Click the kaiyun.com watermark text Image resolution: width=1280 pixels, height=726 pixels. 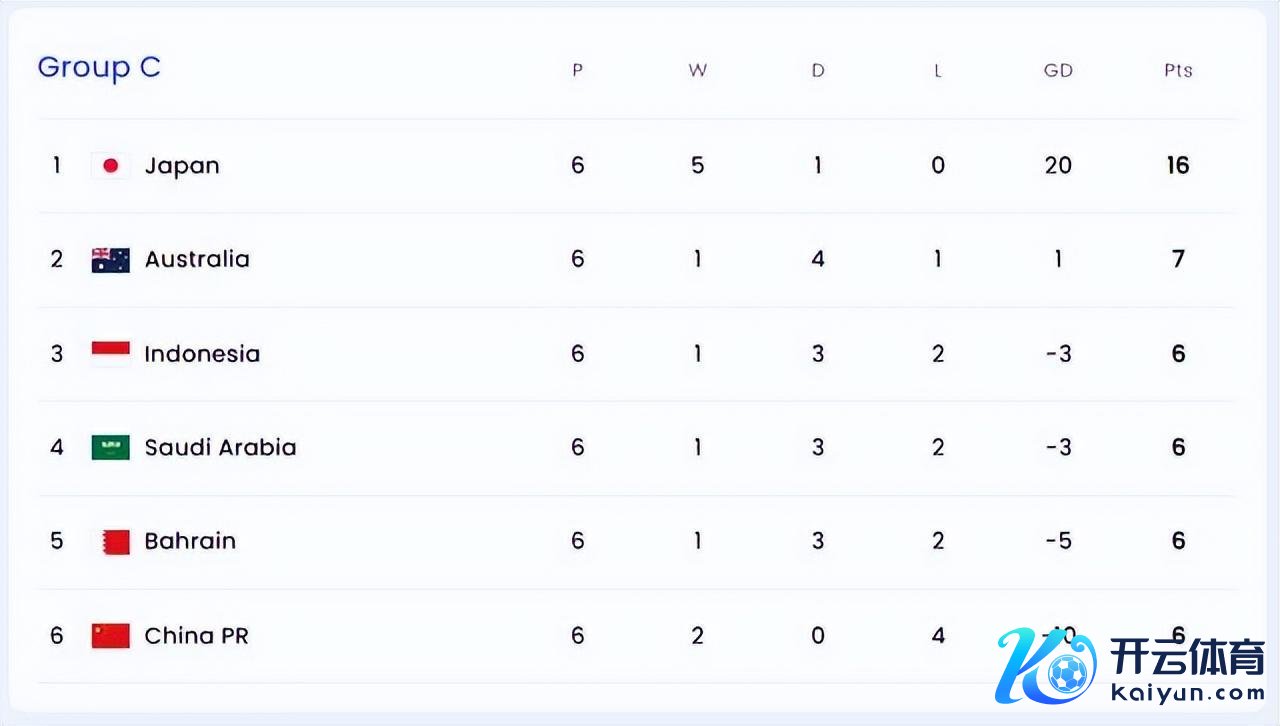(x=1188, y=692)
